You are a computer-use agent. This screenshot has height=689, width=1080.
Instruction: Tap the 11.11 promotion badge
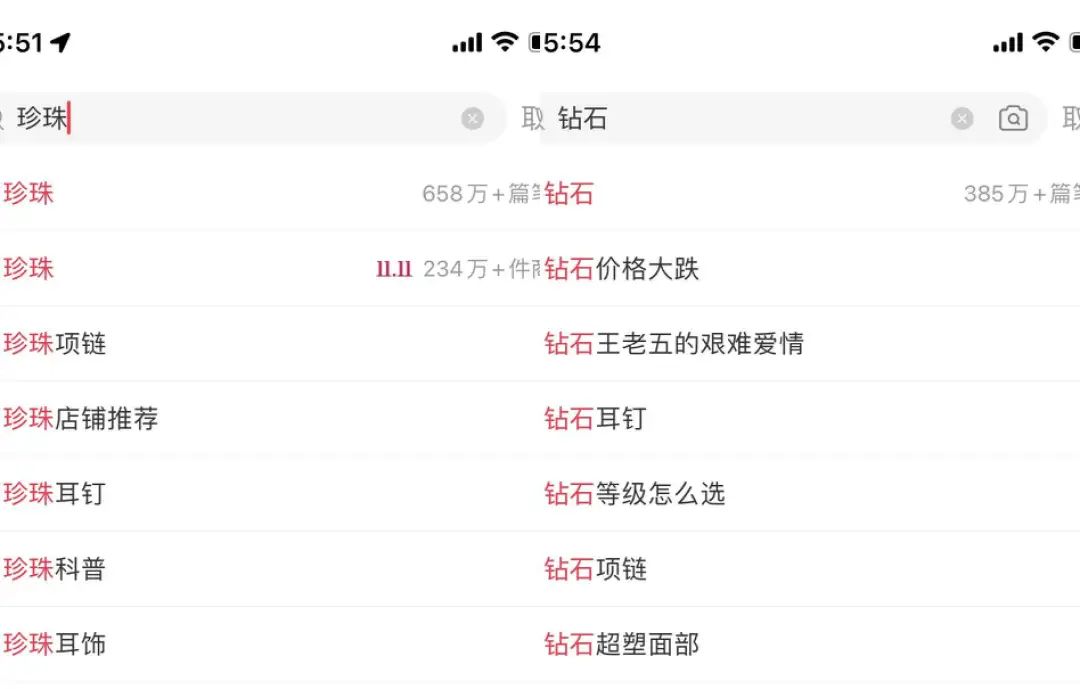[394, 269]
